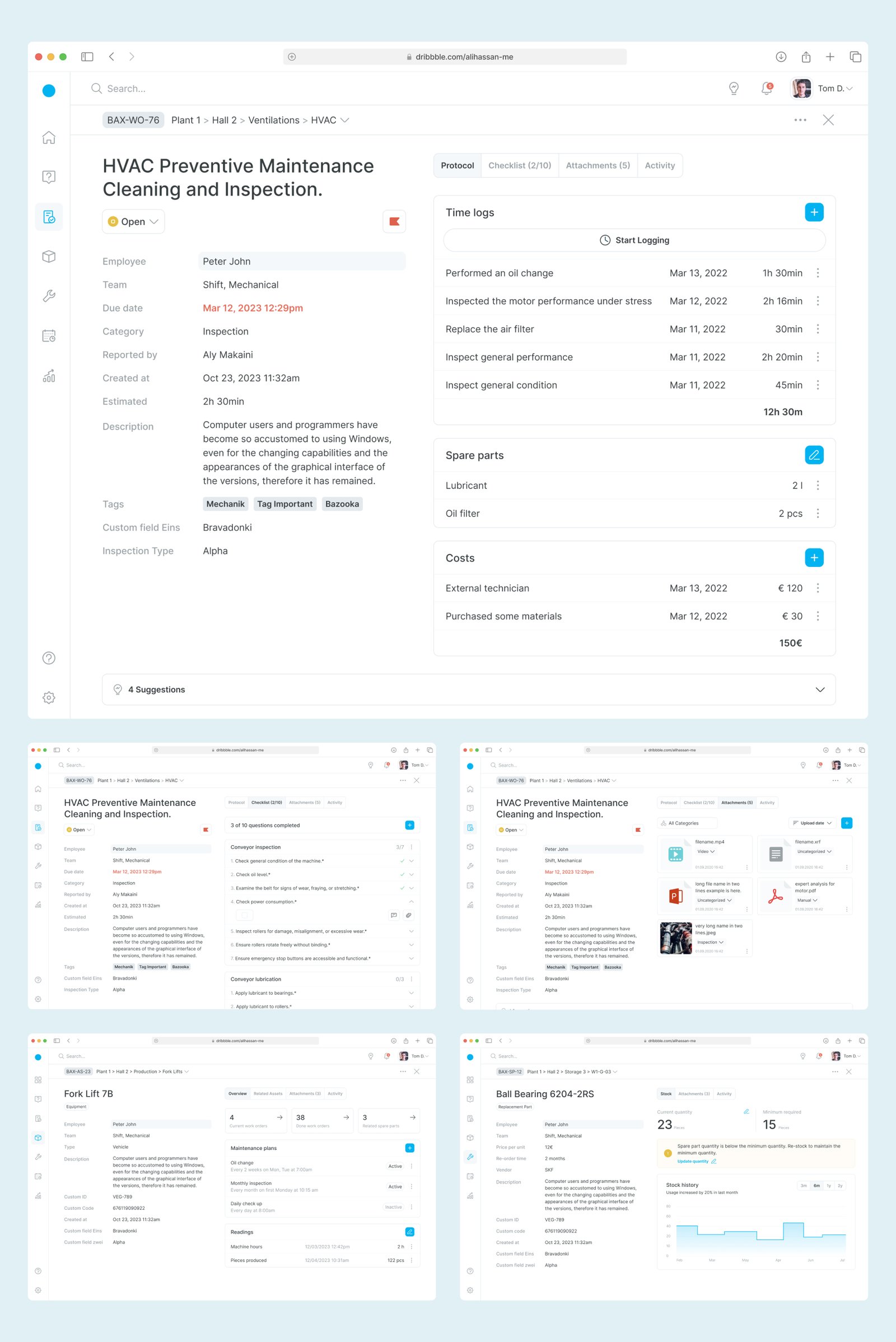Open the calendar schedule sidebar icon
This screenshot has width=896, height=1342.
pyautogui.click(x=49, y=335)
